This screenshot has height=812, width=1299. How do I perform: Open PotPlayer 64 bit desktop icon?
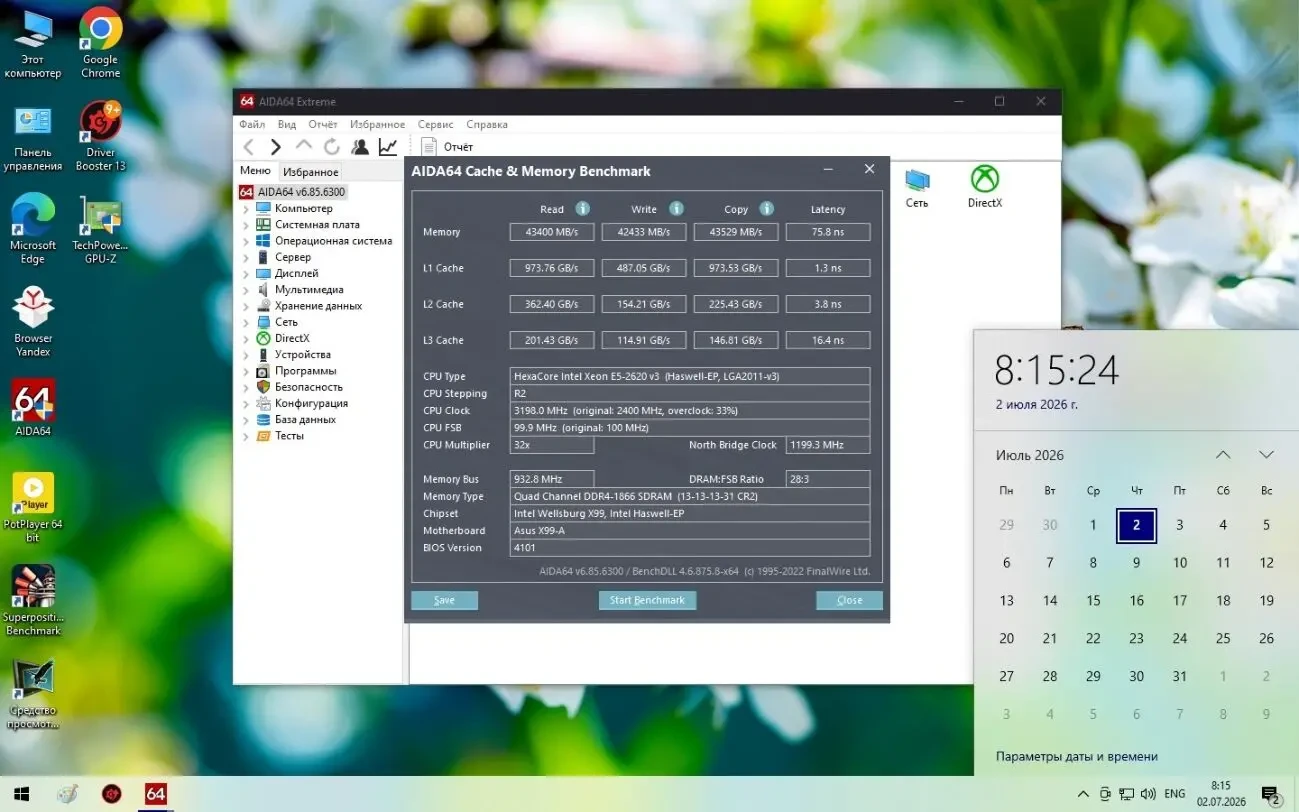pyautogui.click(x=32, y=507)
